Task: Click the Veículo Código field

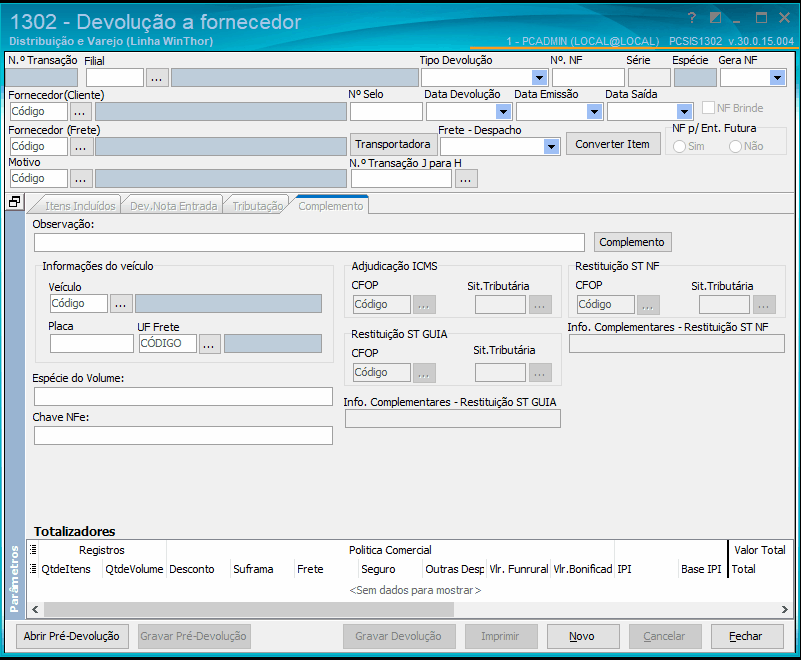Action: pyautogui.click(x=79, y=303)
